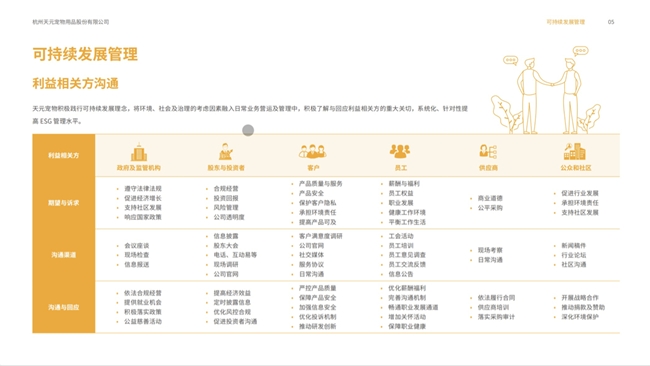This screenshot has width=650, height=366.
Task: Click the public and community buildings icon
Action: 575,151
